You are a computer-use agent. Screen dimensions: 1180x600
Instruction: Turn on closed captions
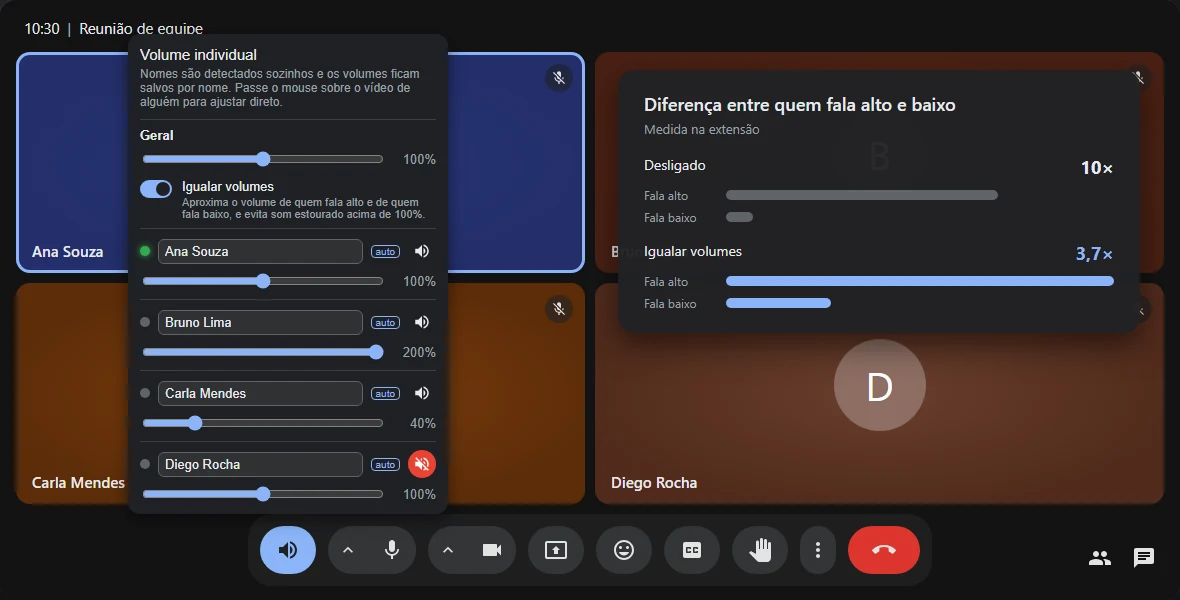pyautogui.click(x=692, y=550)
